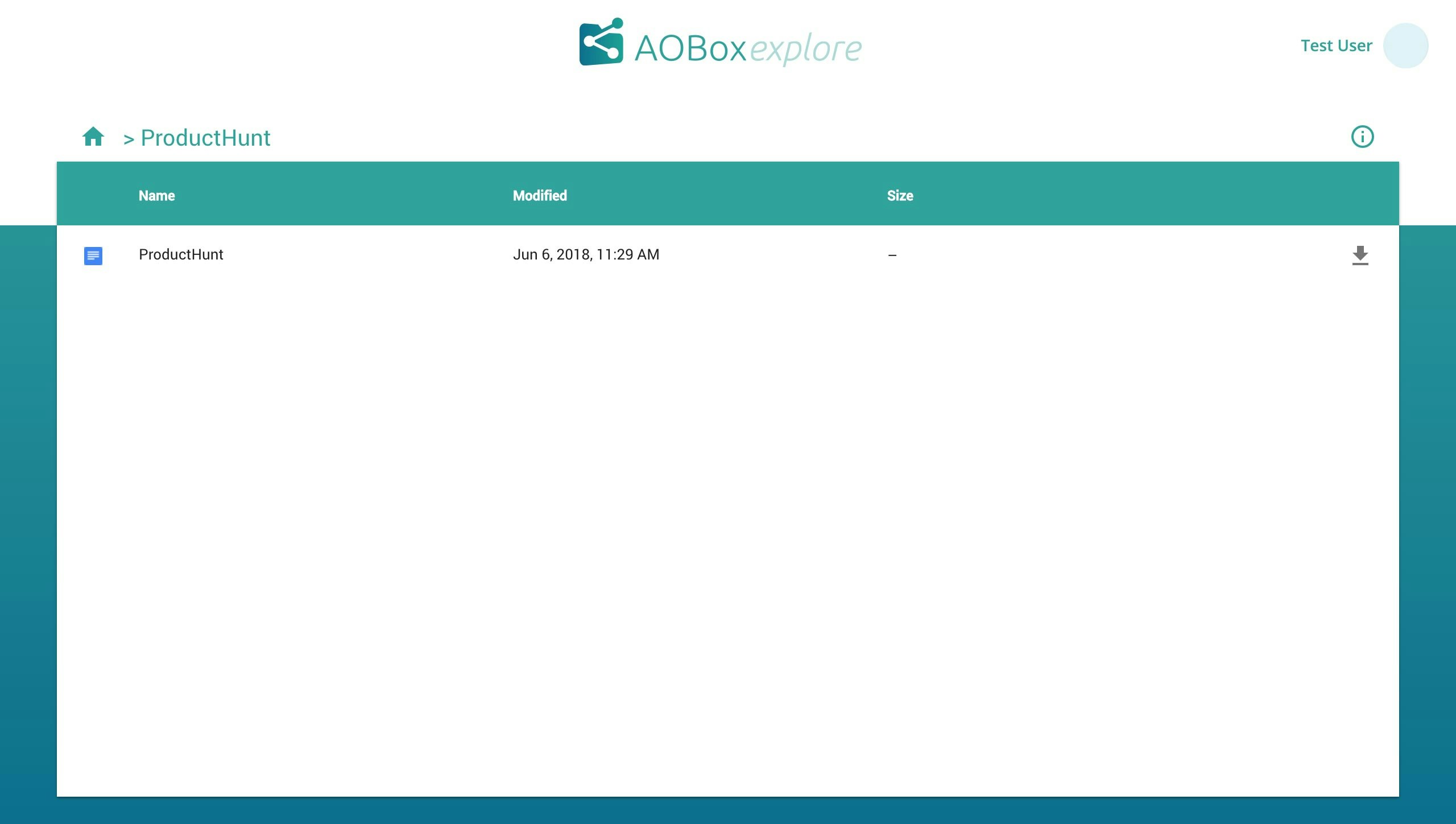The height and width of the screenshot is (824, 1456).
Task: Click the document icon beside ProductHunt
Action: 93,256
